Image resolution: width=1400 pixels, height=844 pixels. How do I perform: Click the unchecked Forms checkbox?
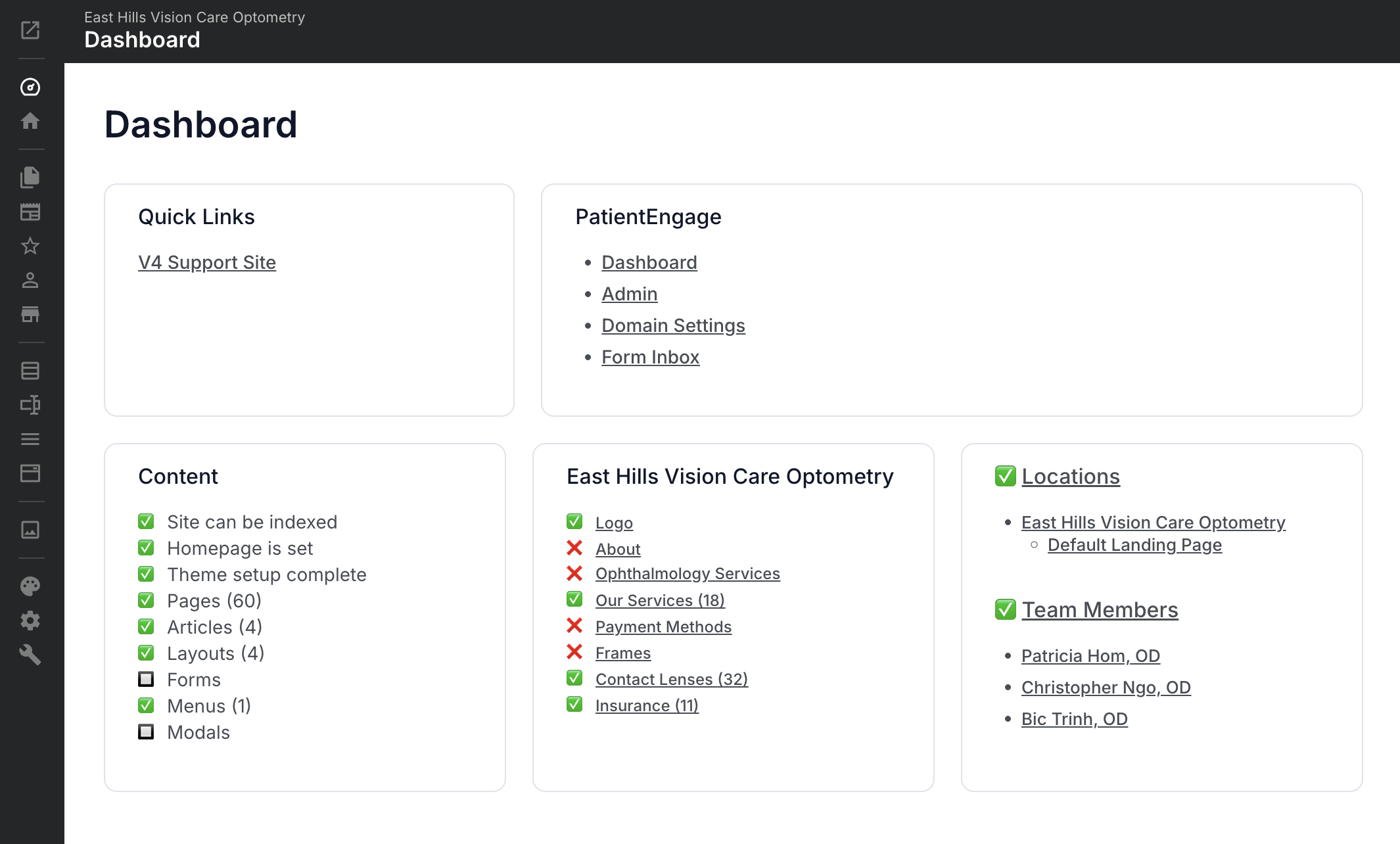click(x=146, y=679)
